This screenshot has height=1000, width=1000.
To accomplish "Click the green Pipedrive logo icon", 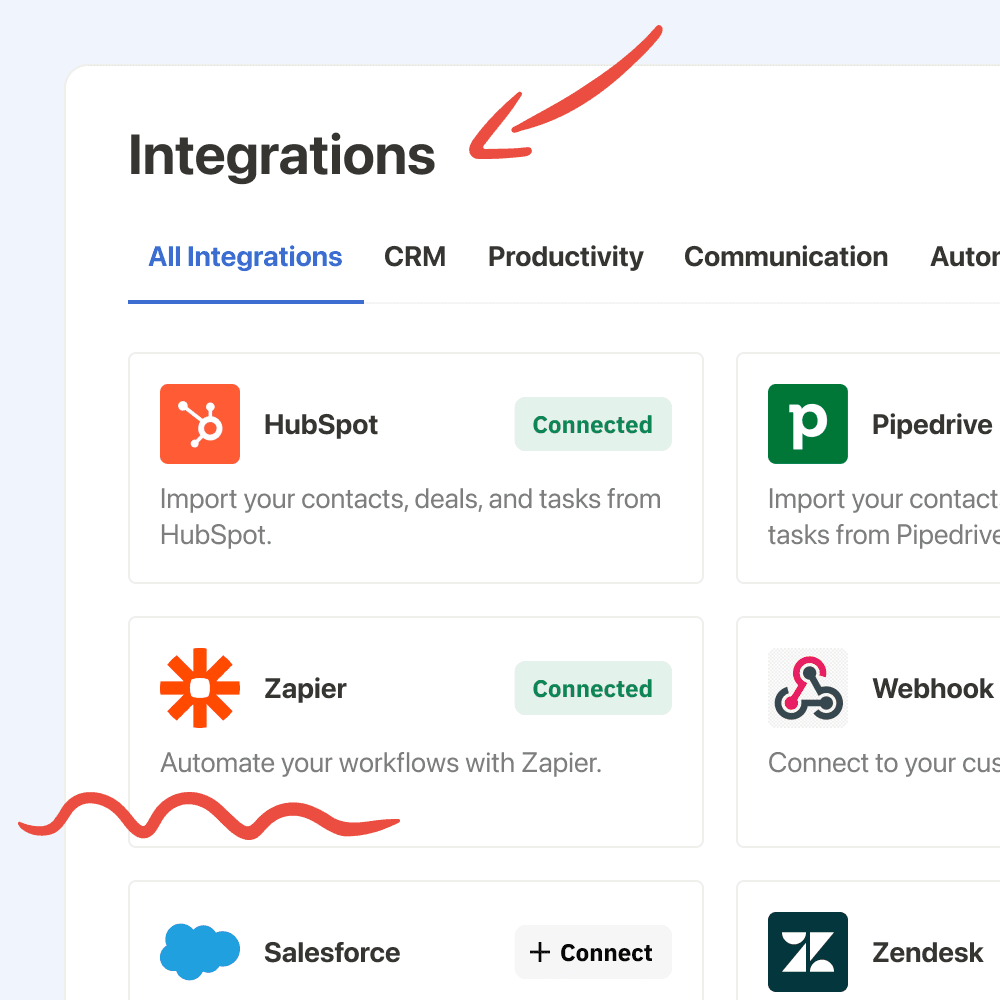I will click(x=807, y=424).
